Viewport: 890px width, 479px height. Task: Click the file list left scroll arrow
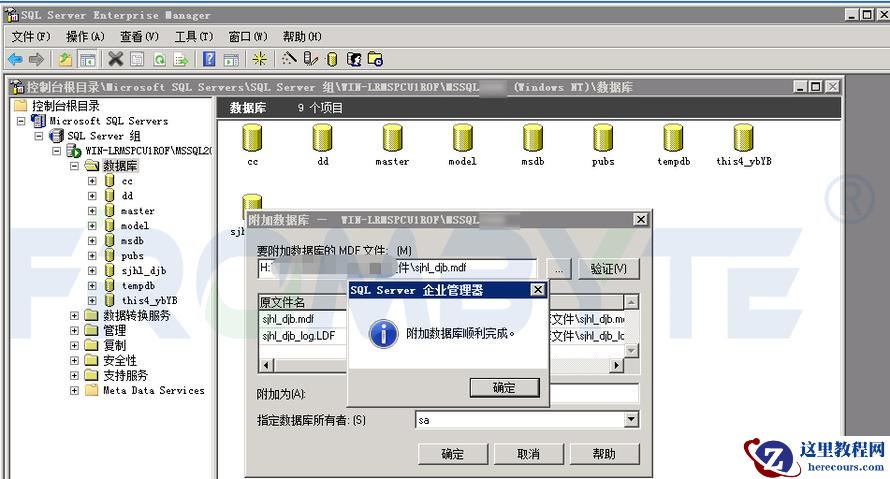pyautogui.click(x=266, y=365)
